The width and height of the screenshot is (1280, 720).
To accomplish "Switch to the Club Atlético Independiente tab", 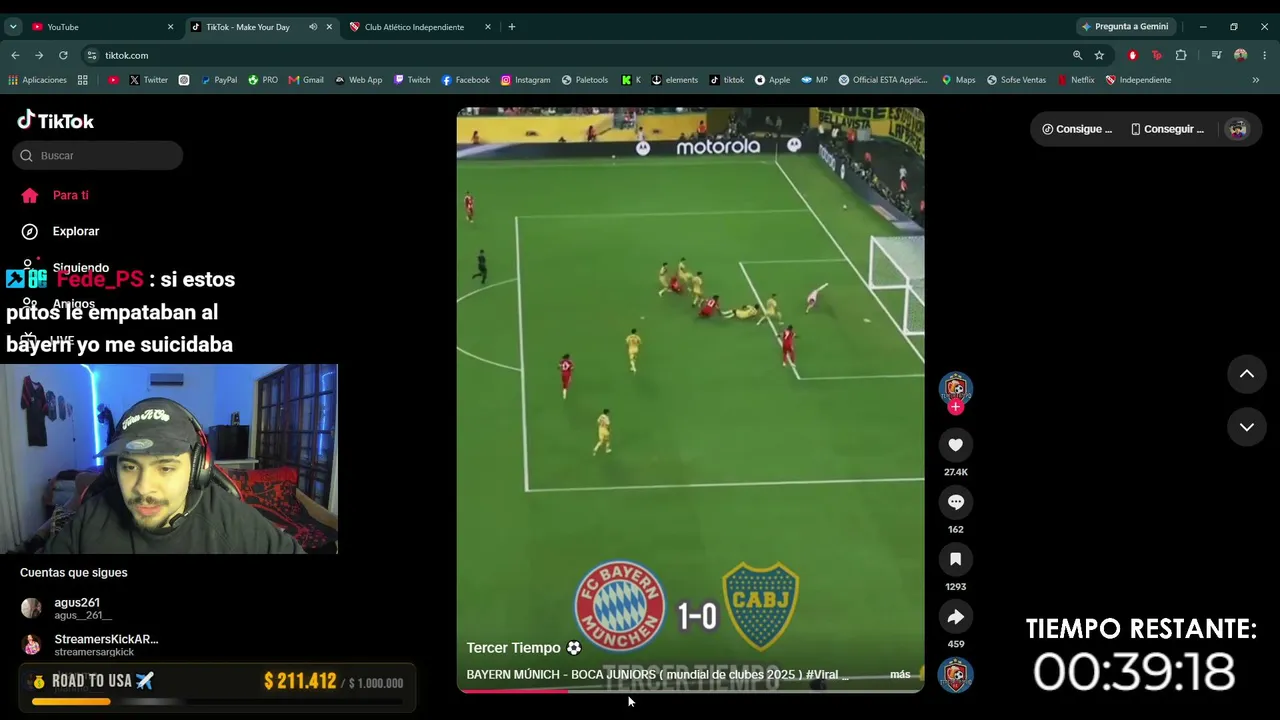I will coord(420,27).
